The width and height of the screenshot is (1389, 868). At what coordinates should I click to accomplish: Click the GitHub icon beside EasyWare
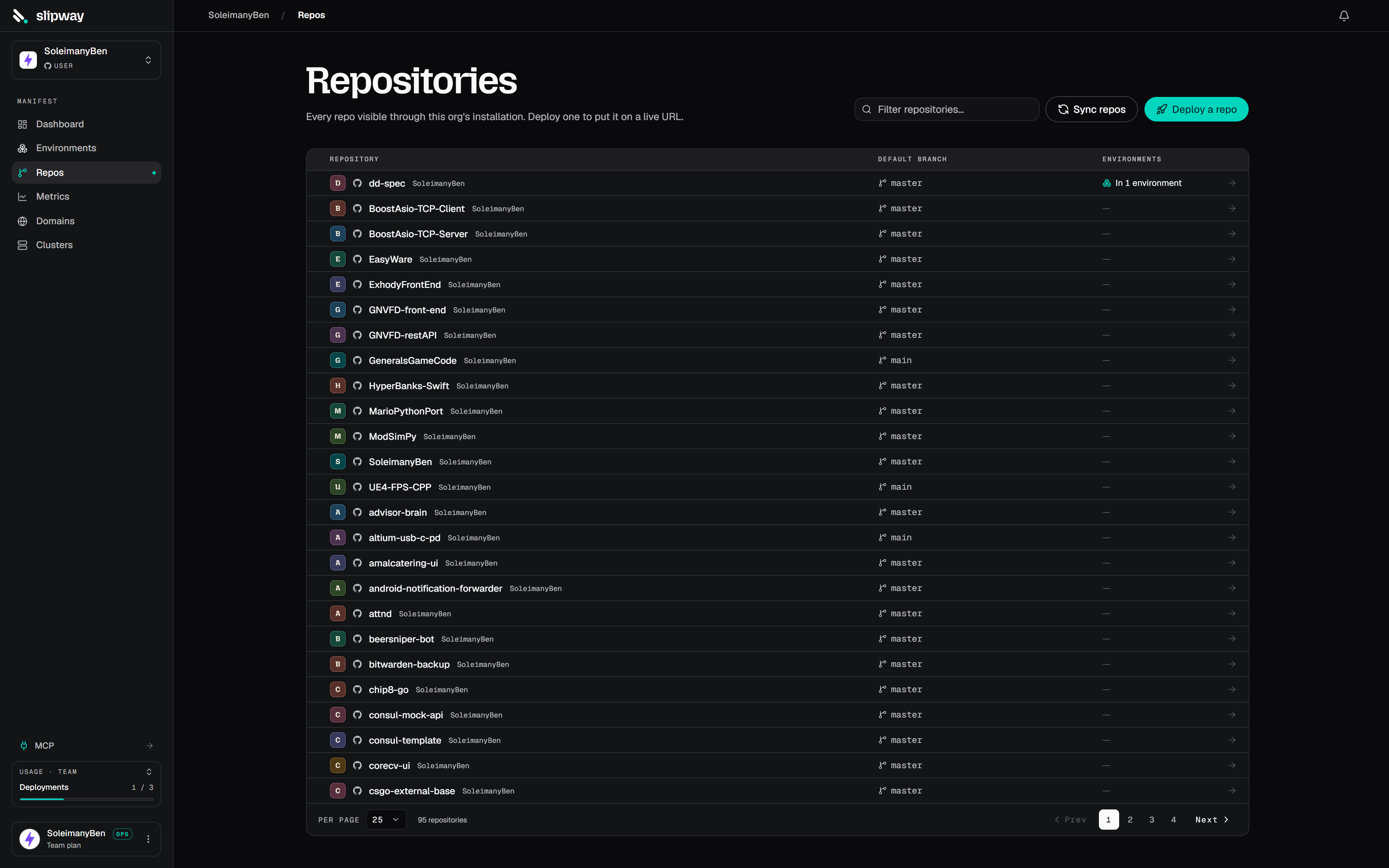pyautogui.click(x=357, y=259)
